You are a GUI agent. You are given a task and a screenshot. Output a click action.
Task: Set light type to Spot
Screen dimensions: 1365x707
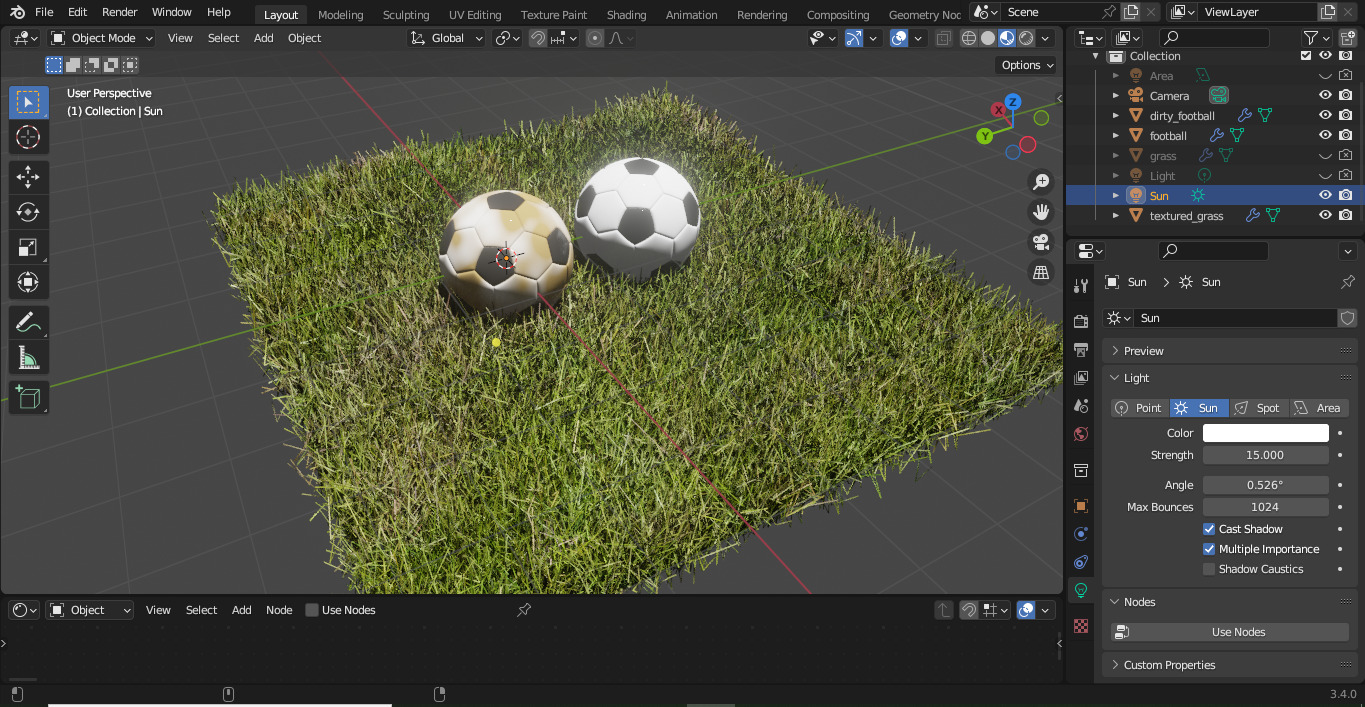coord(1258,408)
